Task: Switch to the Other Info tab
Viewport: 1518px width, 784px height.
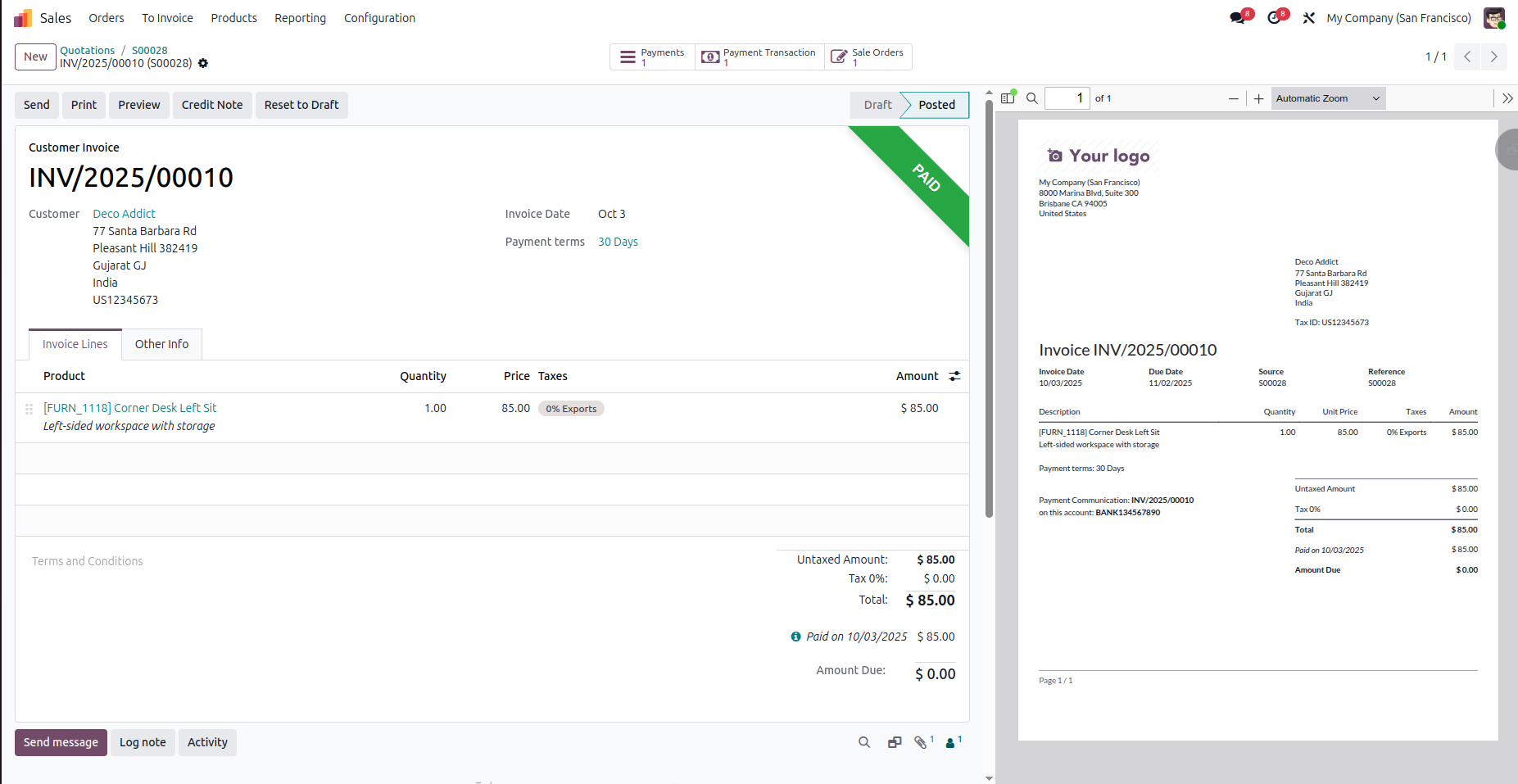Action: pyautogui.click(x=161, y=344)
